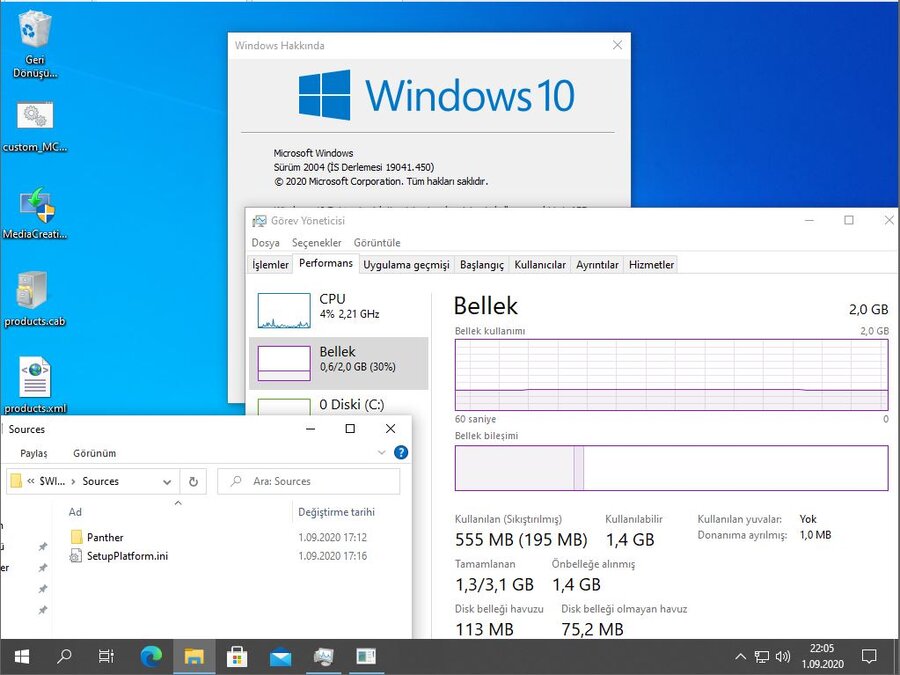900x675 pixels.
Task: Open the address bar history dropdown
Action: click(x=167, y=481)
